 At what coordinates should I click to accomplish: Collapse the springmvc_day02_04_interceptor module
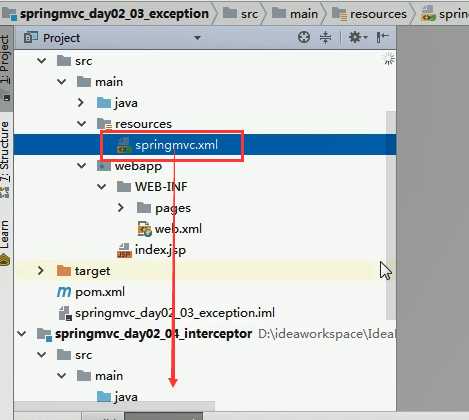click(x=22, y=334)
